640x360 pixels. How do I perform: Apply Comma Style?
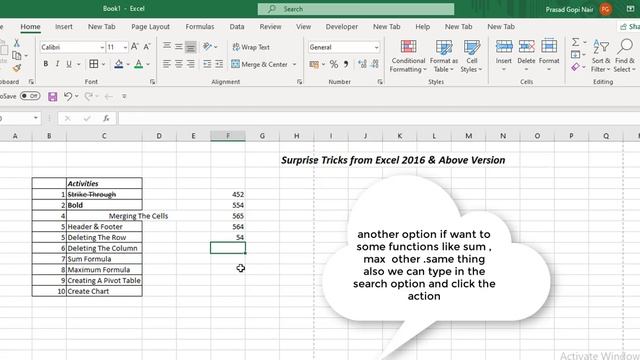click(x=346, y=64)
